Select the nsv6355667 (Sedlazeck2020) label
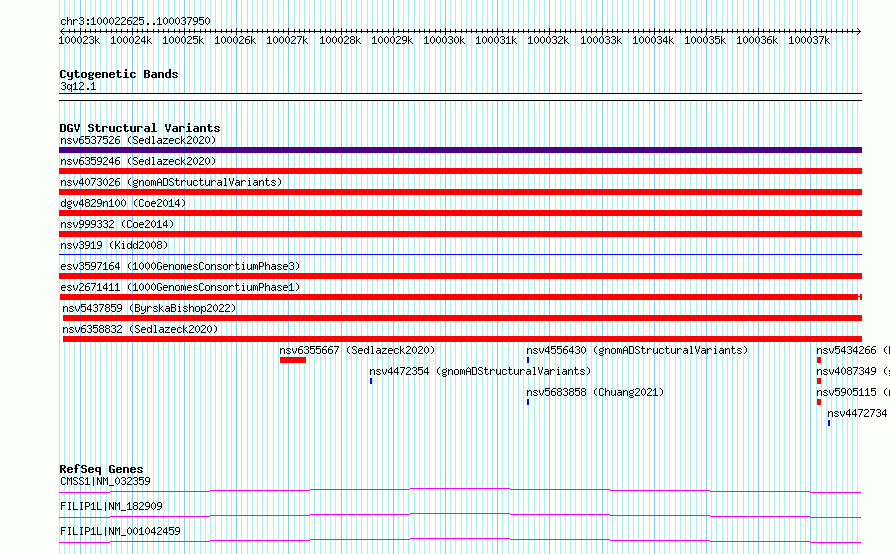 click(357, 350)
